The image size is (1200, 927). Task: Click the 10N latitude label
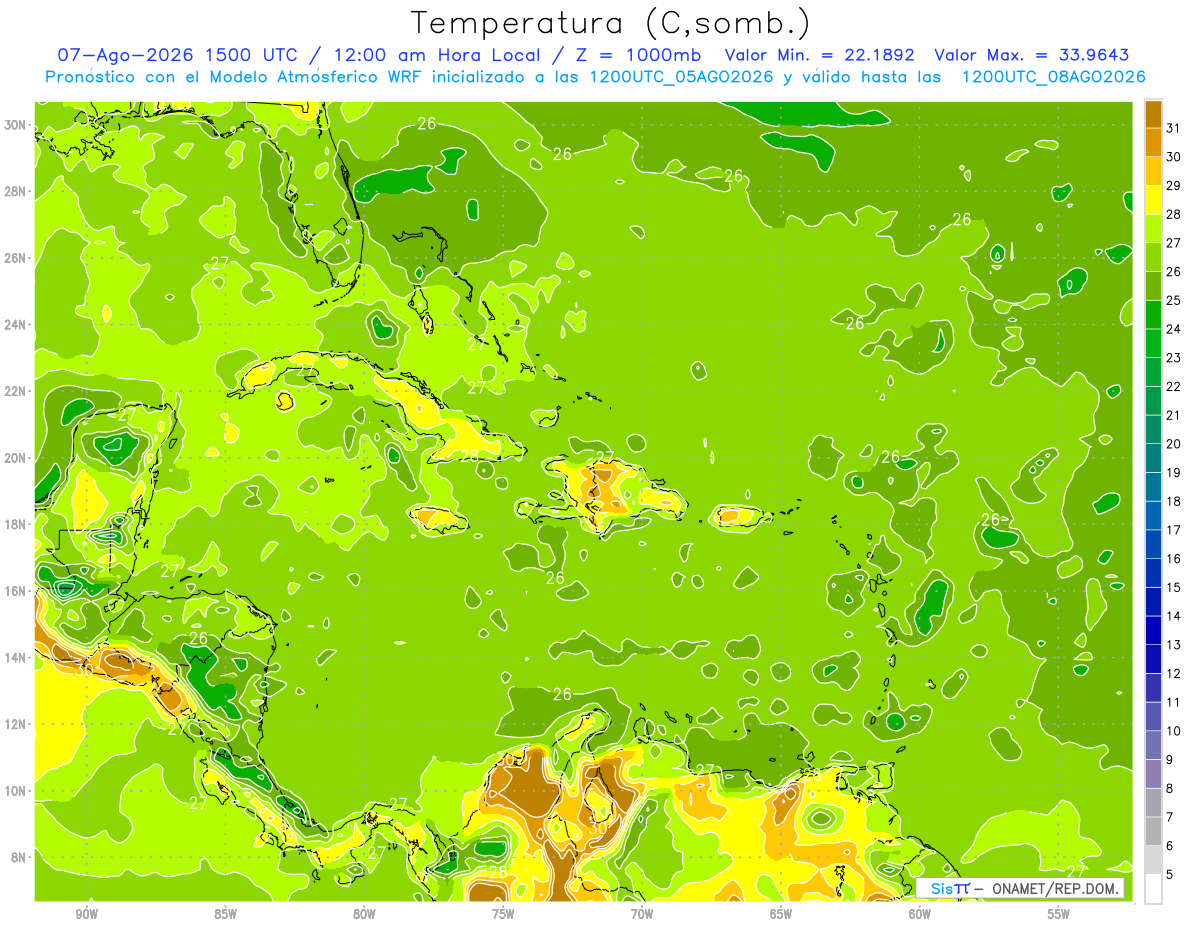tap(16, 790)
